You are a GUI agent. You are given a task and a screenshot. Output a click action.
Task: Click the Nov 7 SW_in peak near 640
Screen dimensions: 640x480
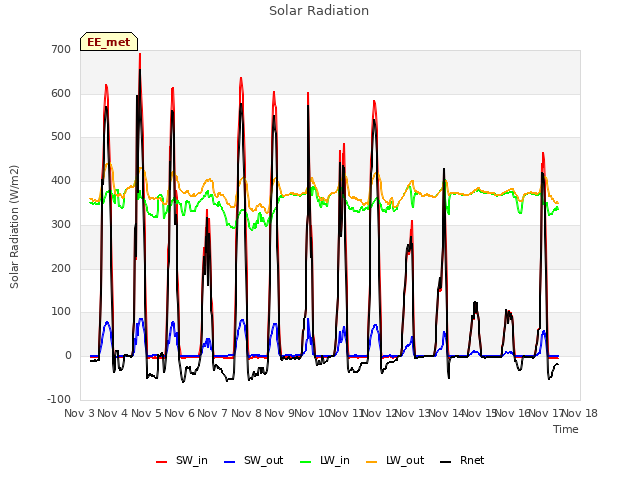click(241, 78)
